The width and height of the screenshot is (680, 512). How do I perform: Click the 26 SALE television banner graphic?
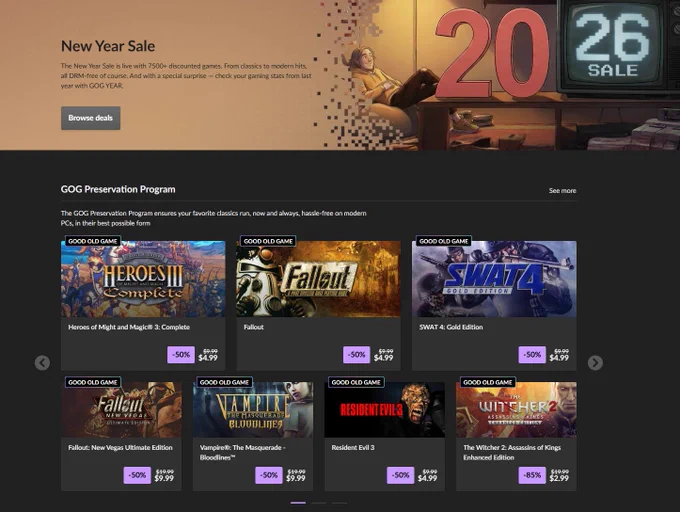tap(616, 46)
